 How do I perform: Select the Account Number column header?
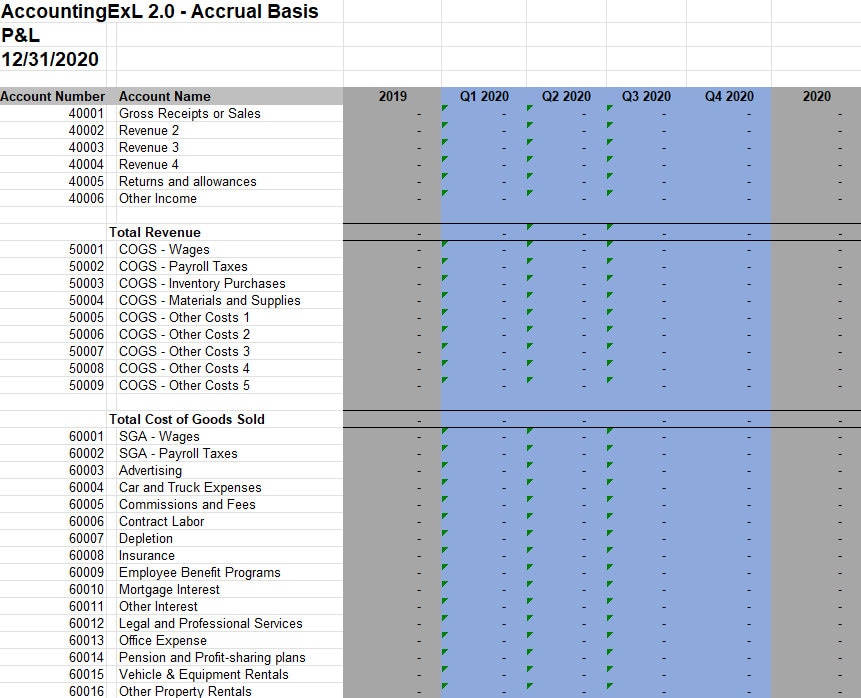tap(52, 97)
